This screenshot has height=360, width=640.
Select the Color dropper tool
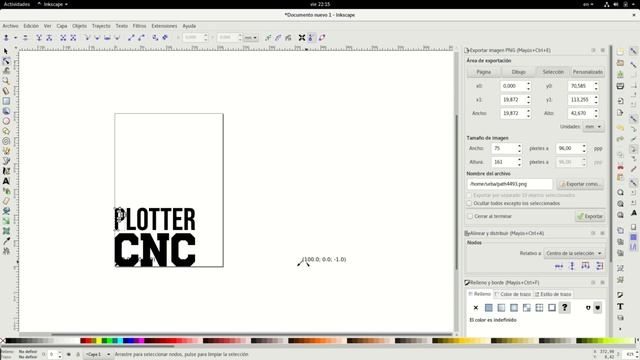coord(6,241)
